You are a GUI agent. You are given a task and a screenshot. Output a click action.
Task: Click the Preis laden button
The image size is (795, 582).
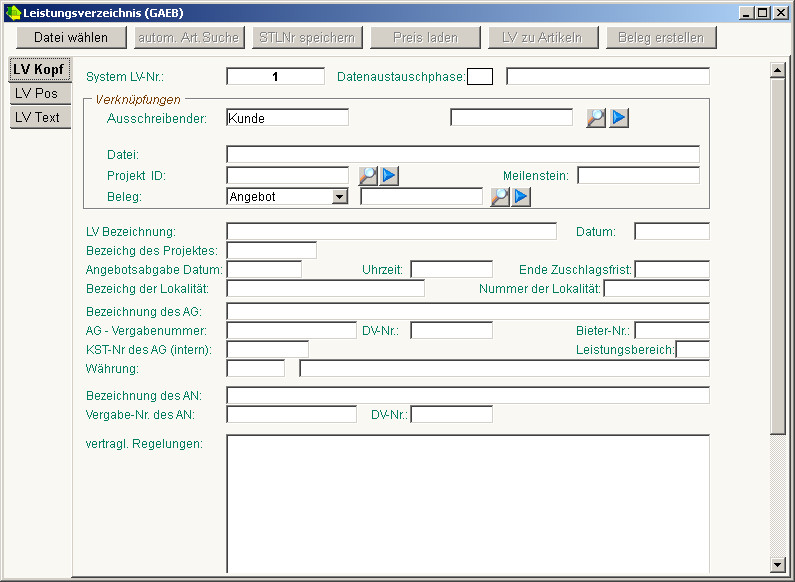[x=425, y=38]
